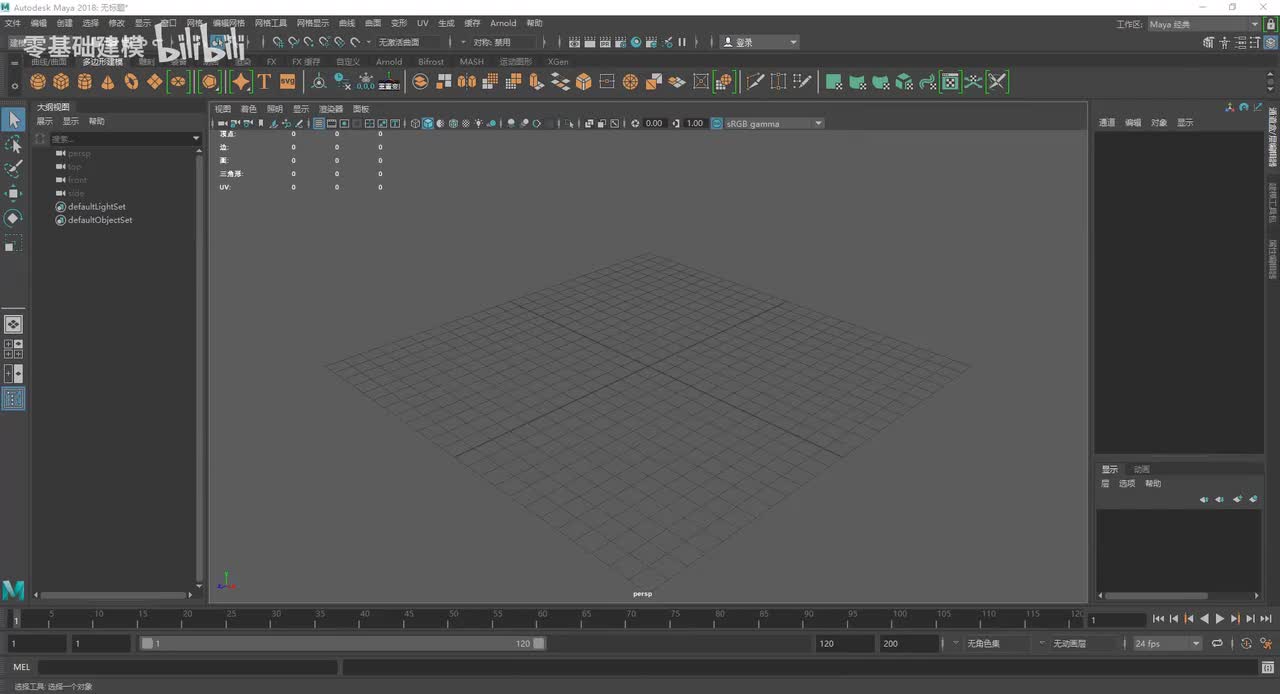Click the polygon cube shelf icon
This screenshot has height=694, width=1280.
point(61,82)
